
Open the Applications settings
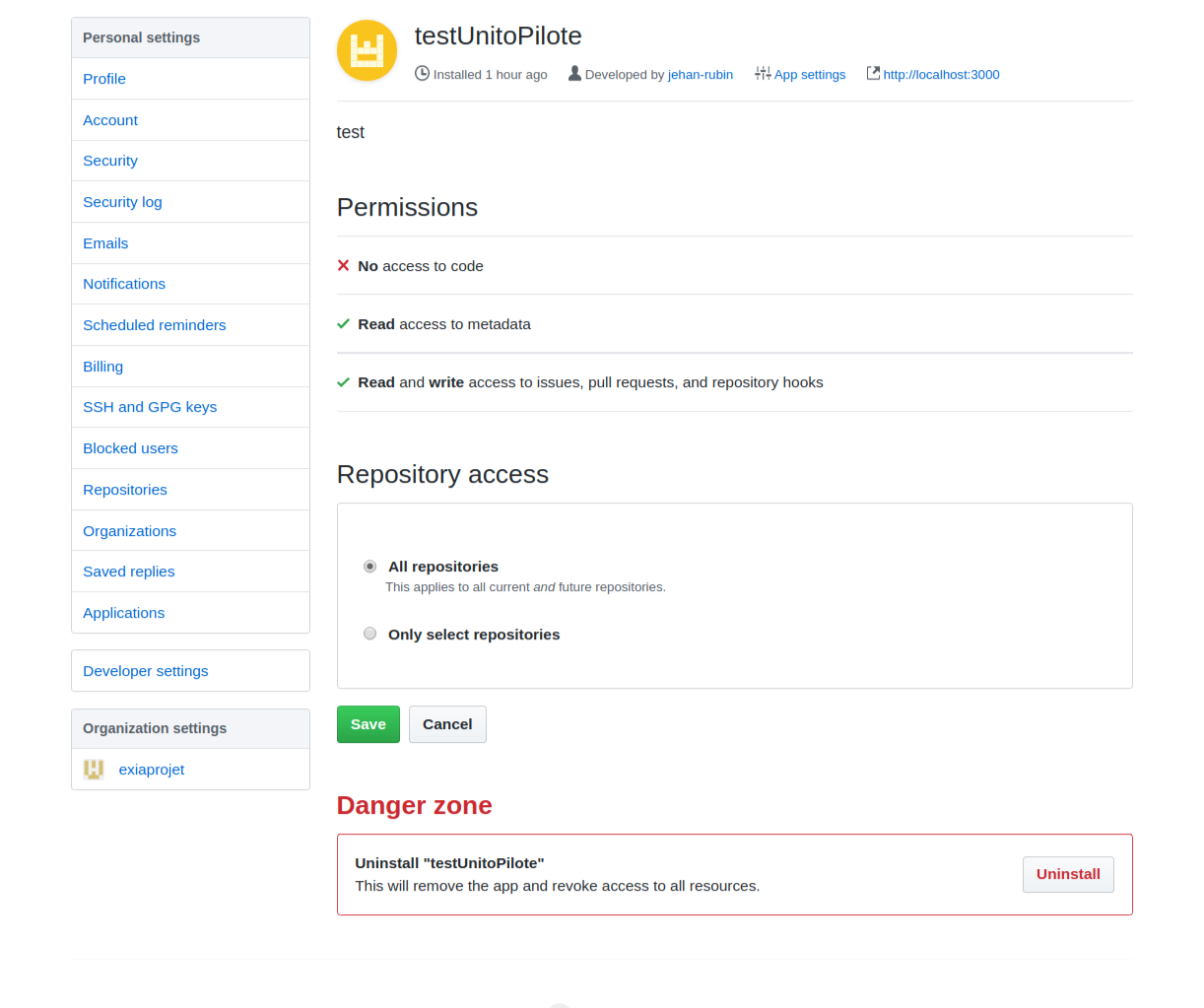(x=190, y=613)
